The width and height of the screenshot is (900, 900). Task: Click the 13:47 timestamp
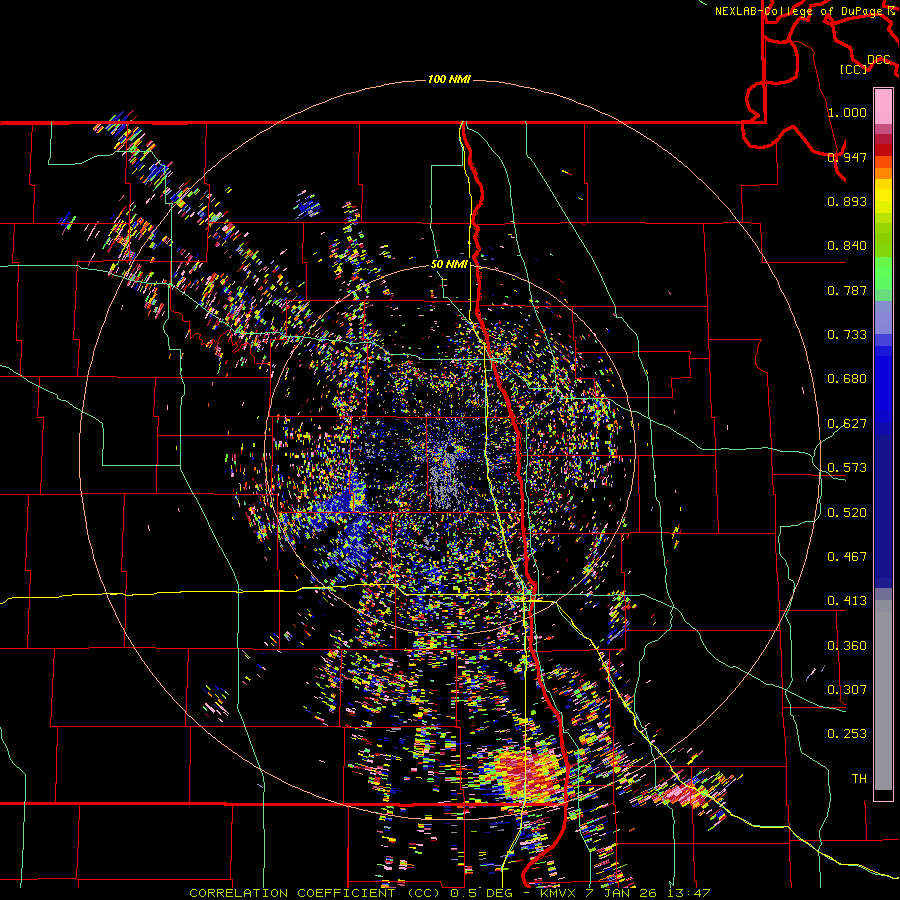pos(689,893)
